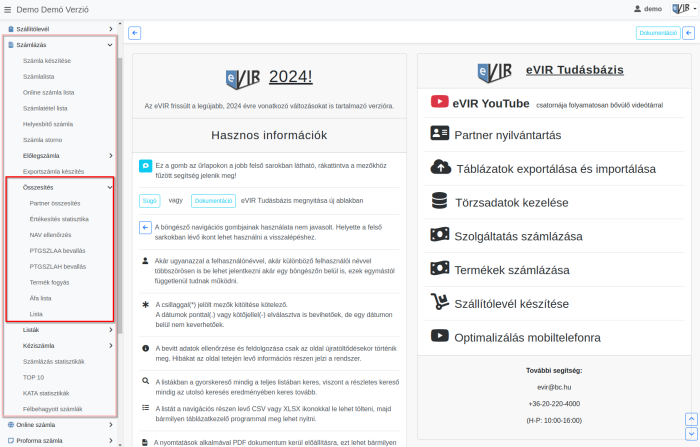
Task: Click the eVIR logo beside Tudásbázis
Action: 495,72
